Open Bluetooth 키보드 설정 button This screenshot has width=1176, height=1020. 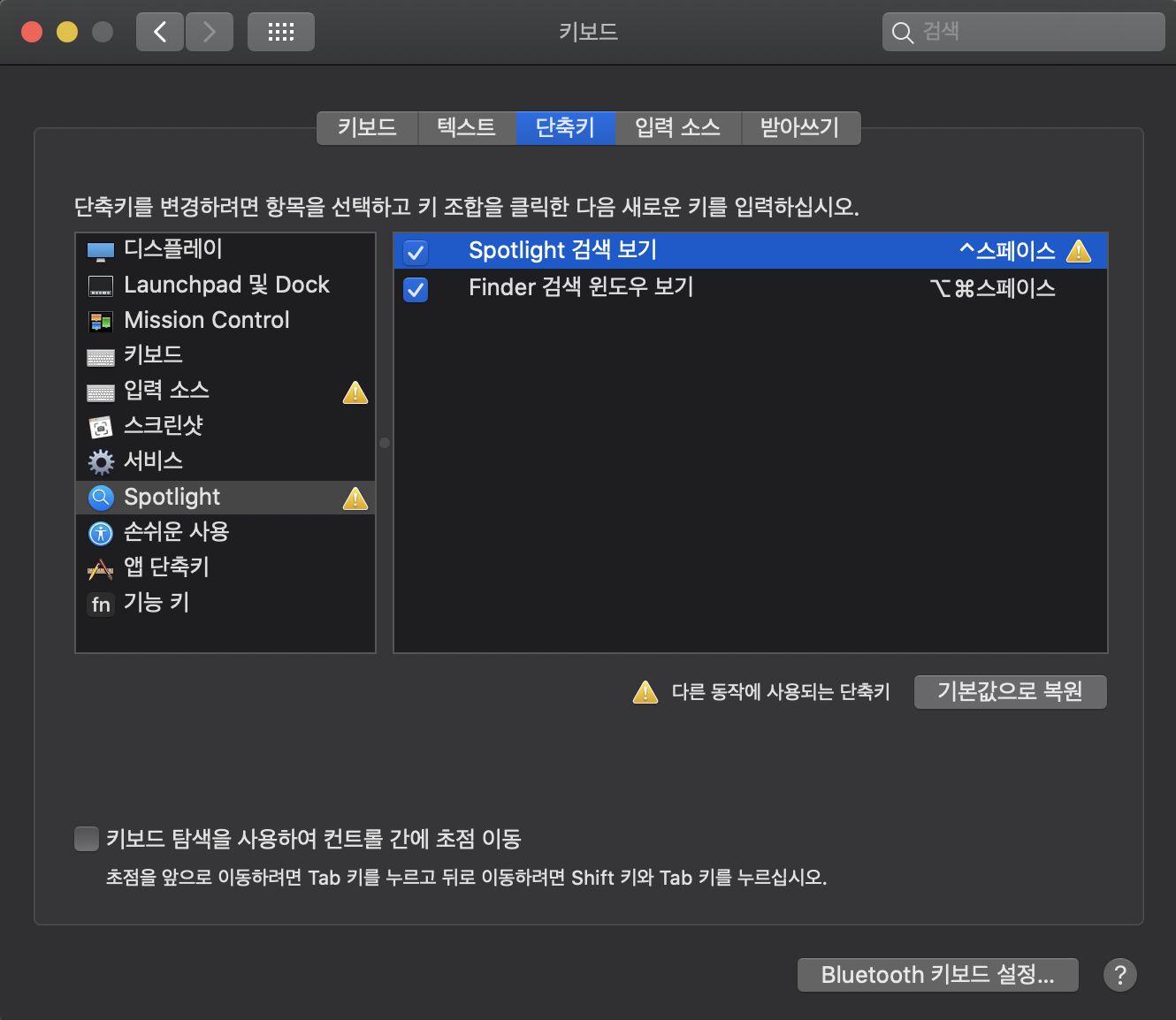(937, 975)
